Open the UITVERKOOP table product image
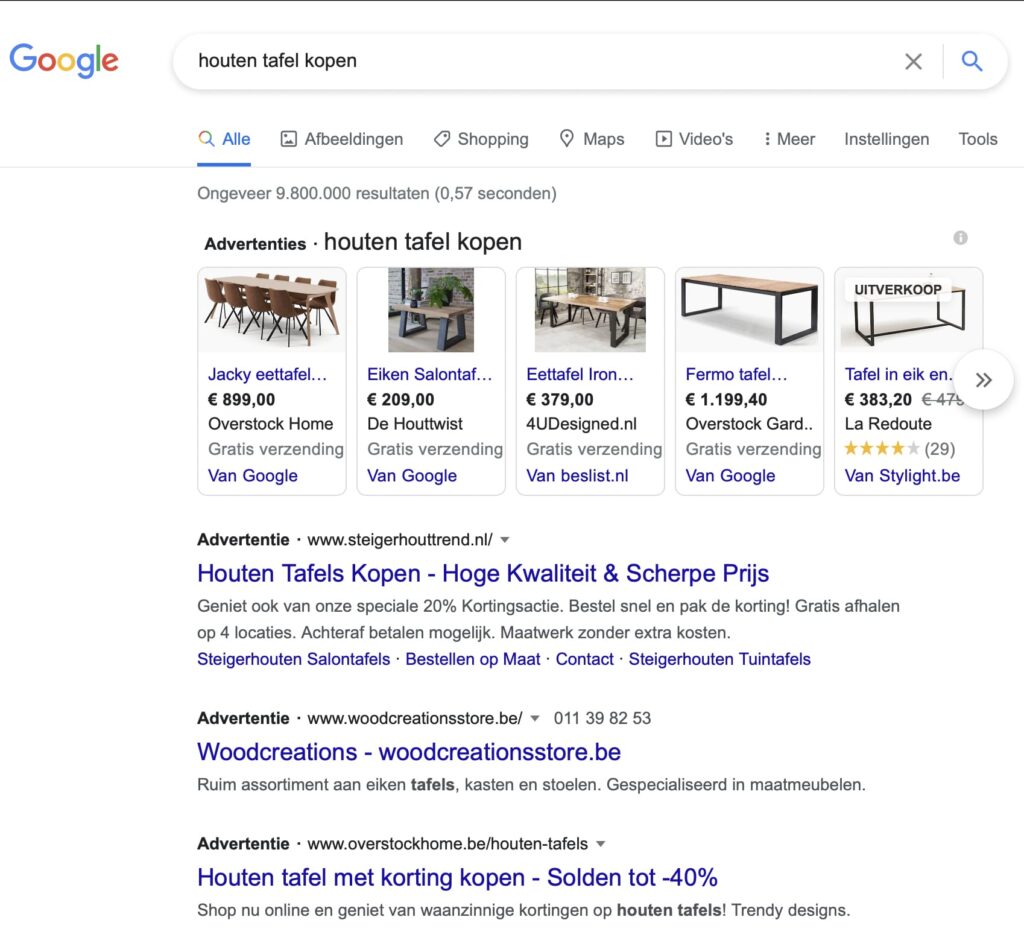Screen dimensions: 1024x946 click(908, 310)
